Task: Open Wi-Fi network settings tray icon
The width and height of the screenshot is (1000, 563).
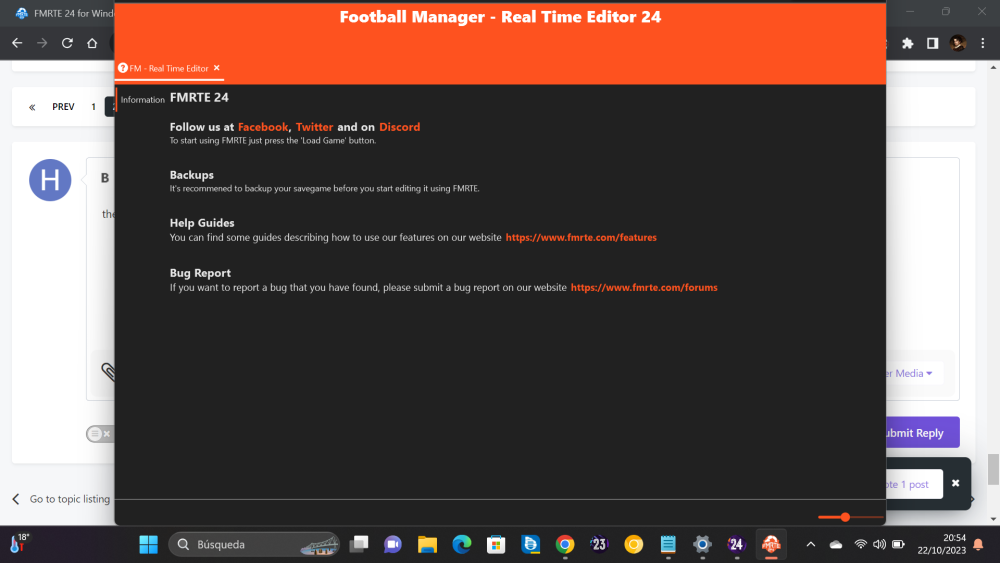Action: (860, 545)
